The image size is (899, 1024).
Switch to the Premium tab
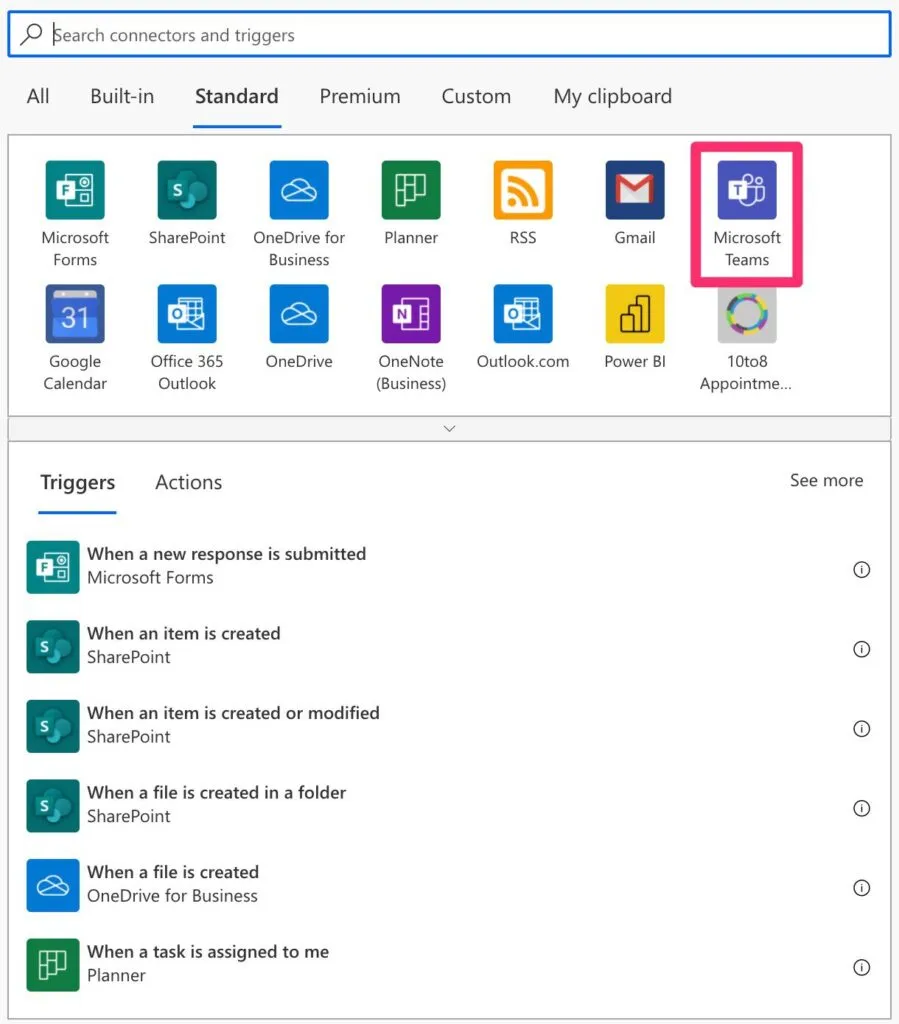tap(360, 97)
